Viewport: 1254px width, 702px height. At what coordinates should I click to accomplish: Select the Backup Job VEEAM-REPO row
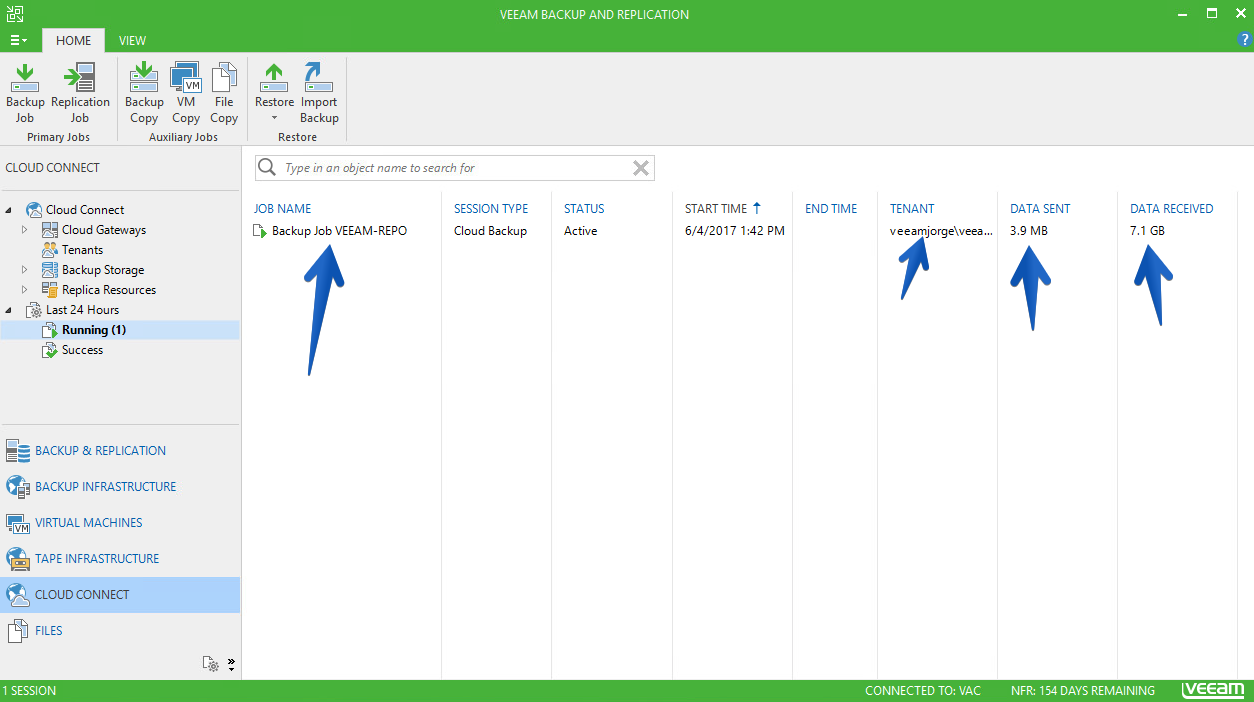coord(746,231)
